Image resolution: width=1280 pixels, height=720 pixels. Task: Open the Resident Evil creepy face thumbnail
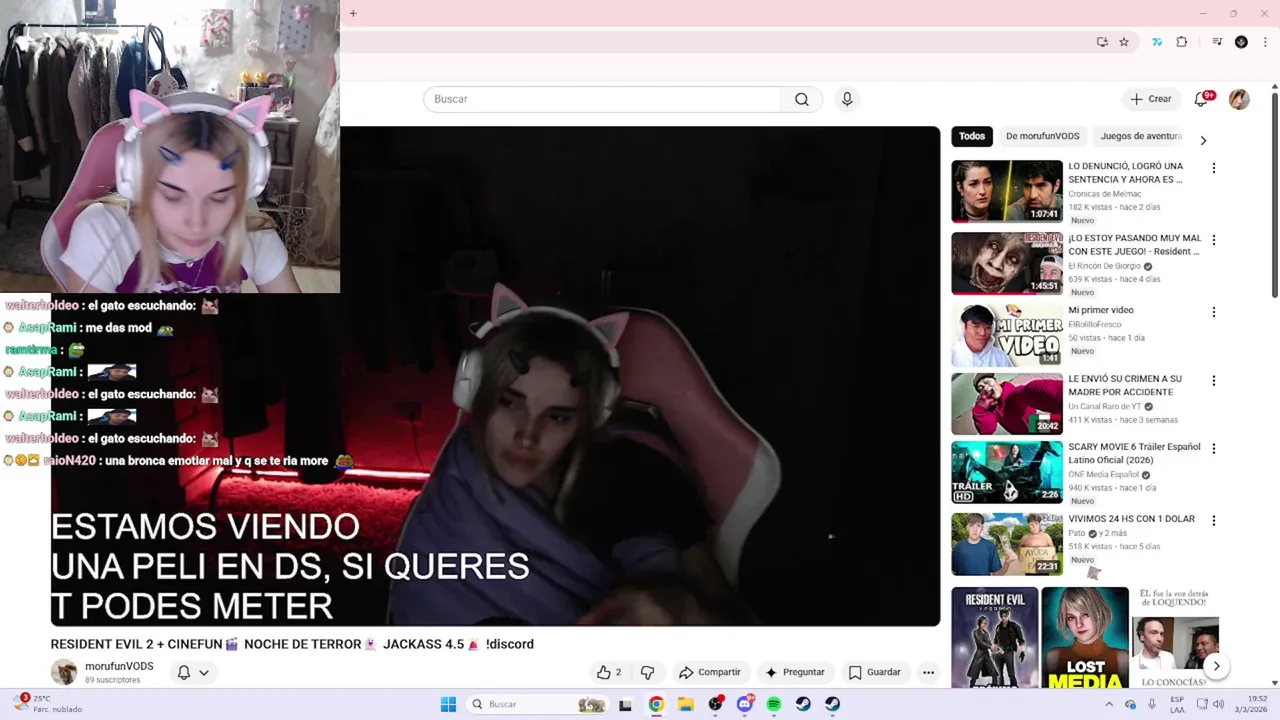click(1007, 263)
